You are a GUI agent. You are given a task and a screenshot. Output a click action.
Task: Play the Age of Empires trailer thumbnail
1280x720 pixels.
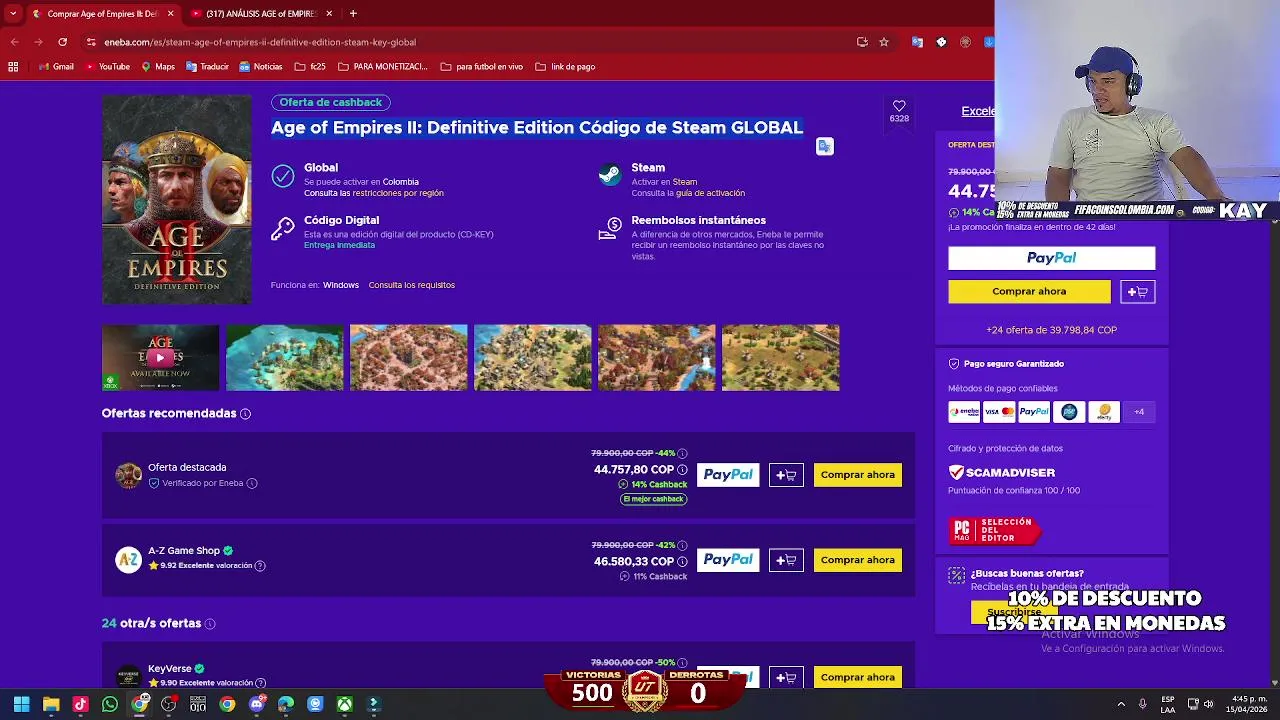coord(160,357)
